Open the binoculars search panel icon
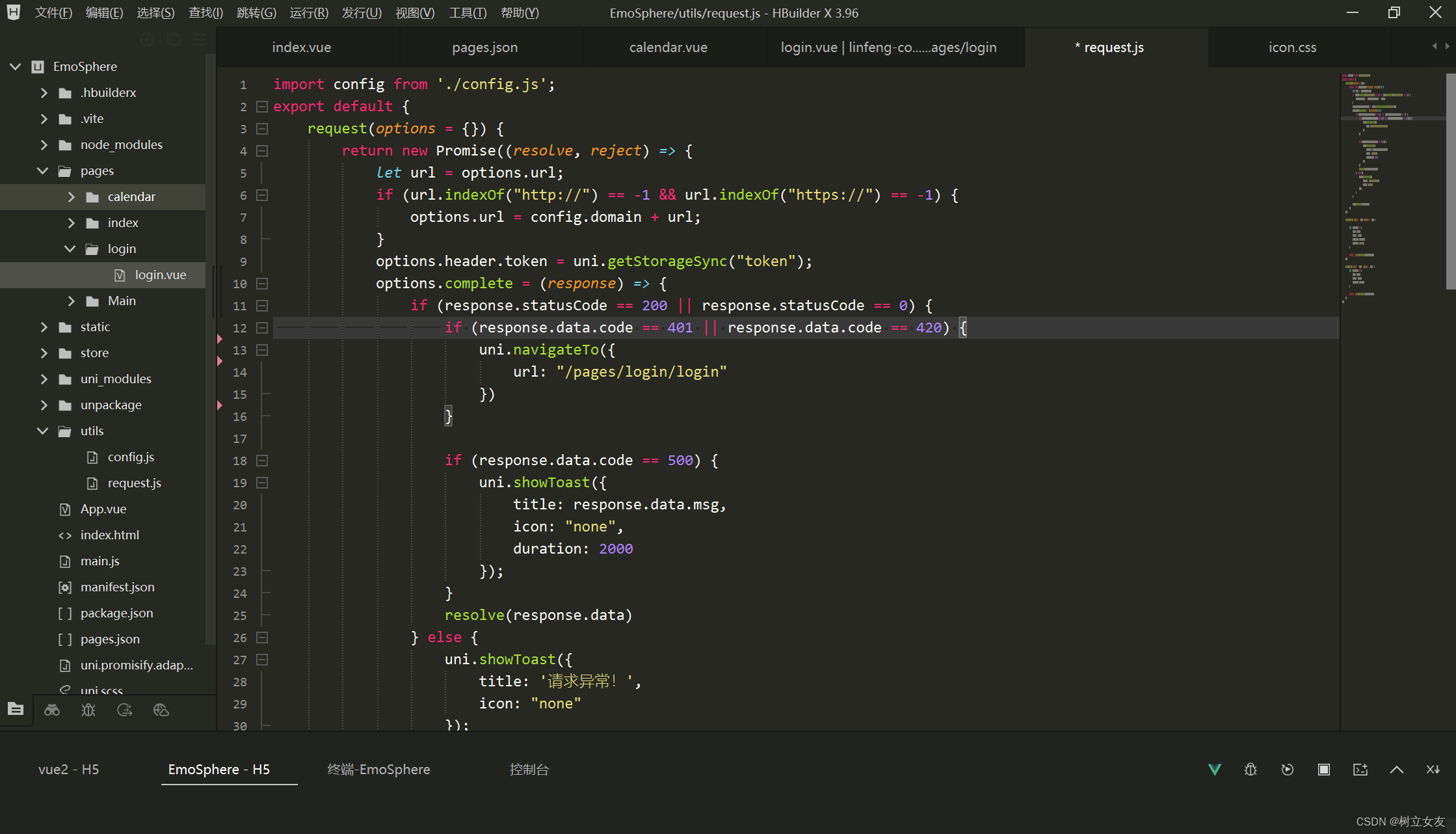The width and height of the screenshot is (1456, 834). (x=52, y=710)
